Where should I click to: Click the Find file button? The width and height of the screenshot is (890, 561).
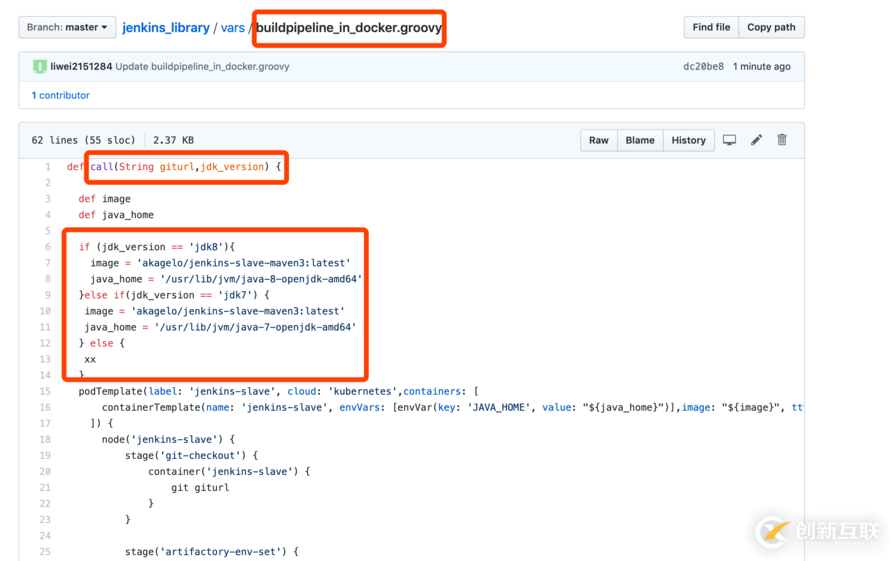pos(711,27)
